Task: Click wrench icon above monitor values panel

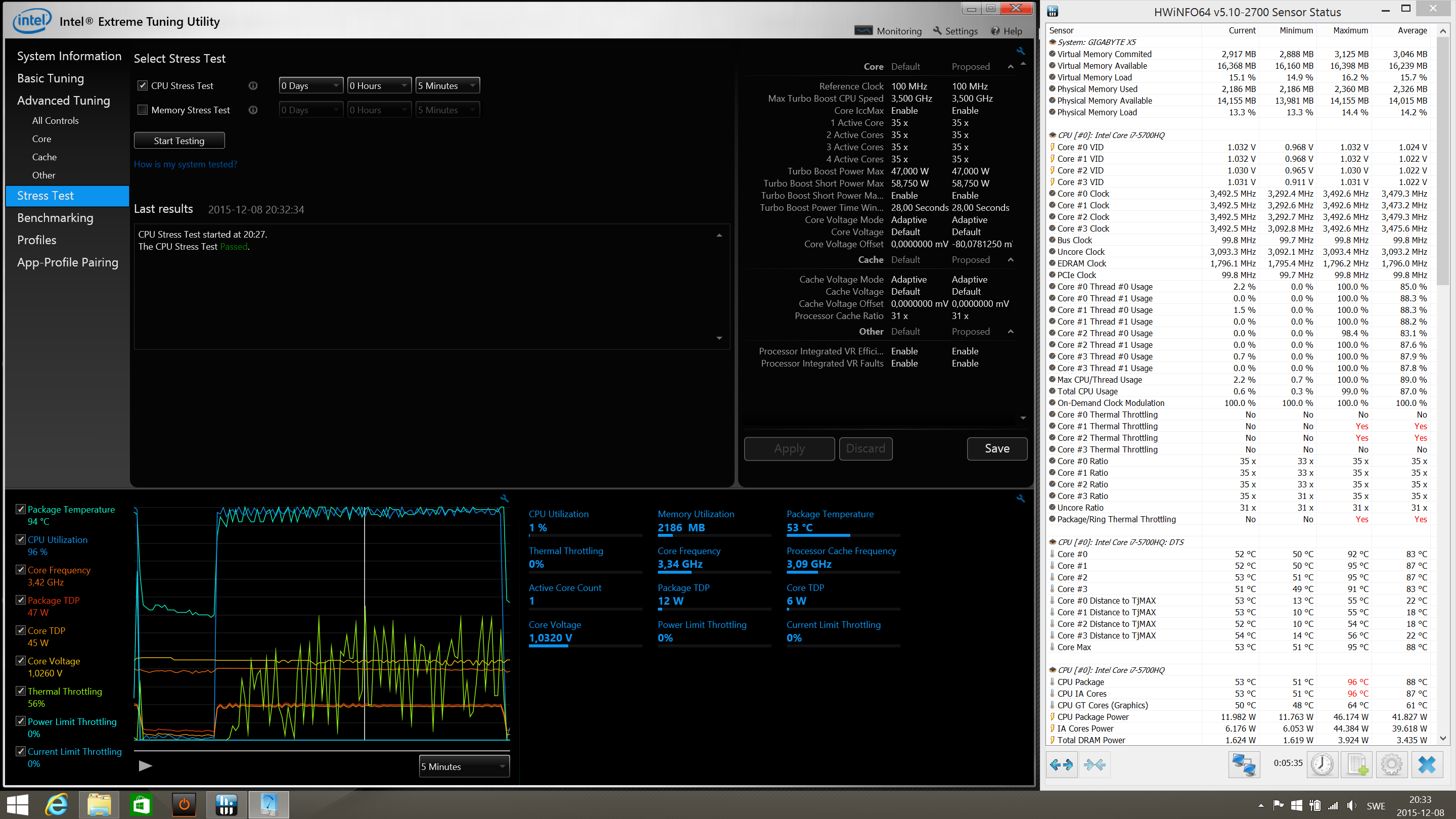Action: [1021, 498]
